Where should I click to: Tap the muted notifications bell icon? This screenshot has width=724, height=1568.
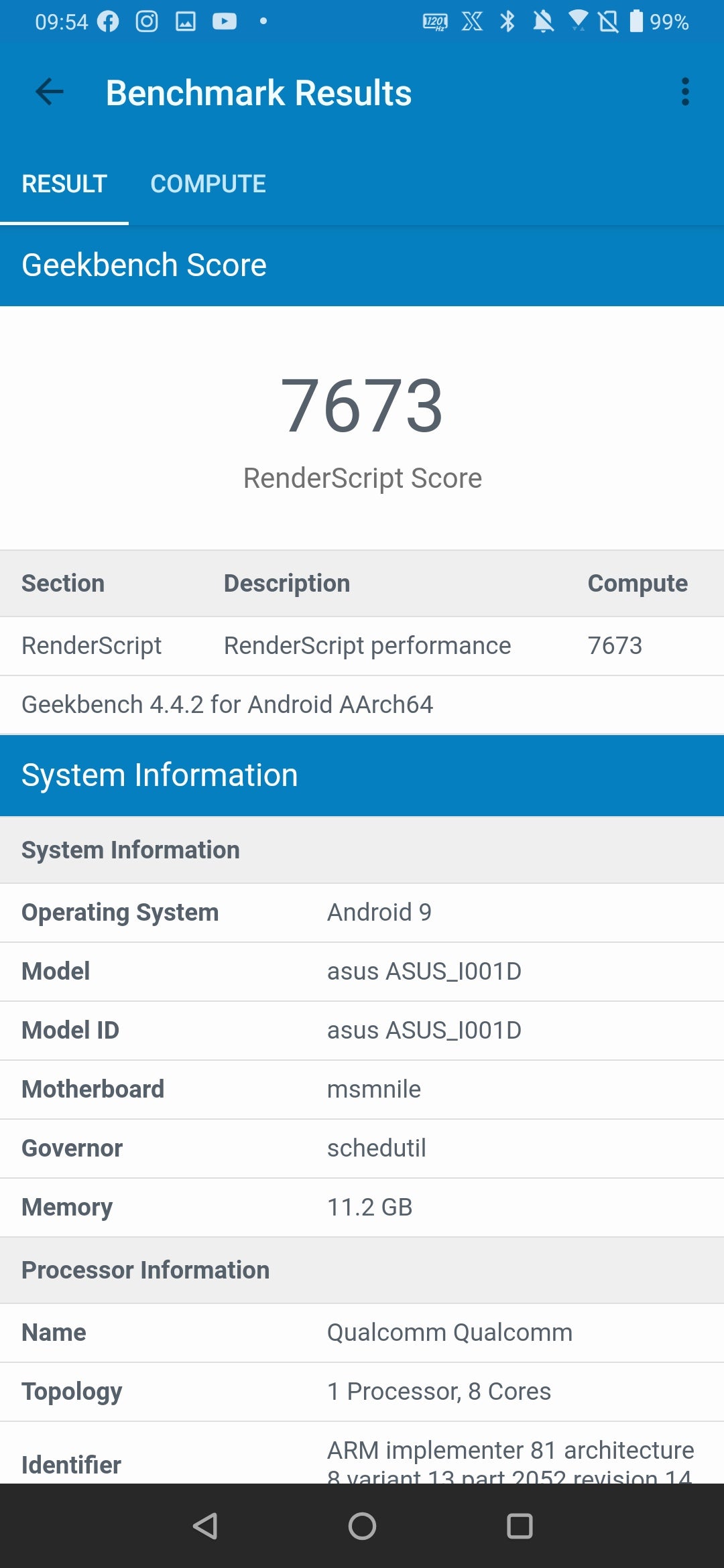(543, 21)
